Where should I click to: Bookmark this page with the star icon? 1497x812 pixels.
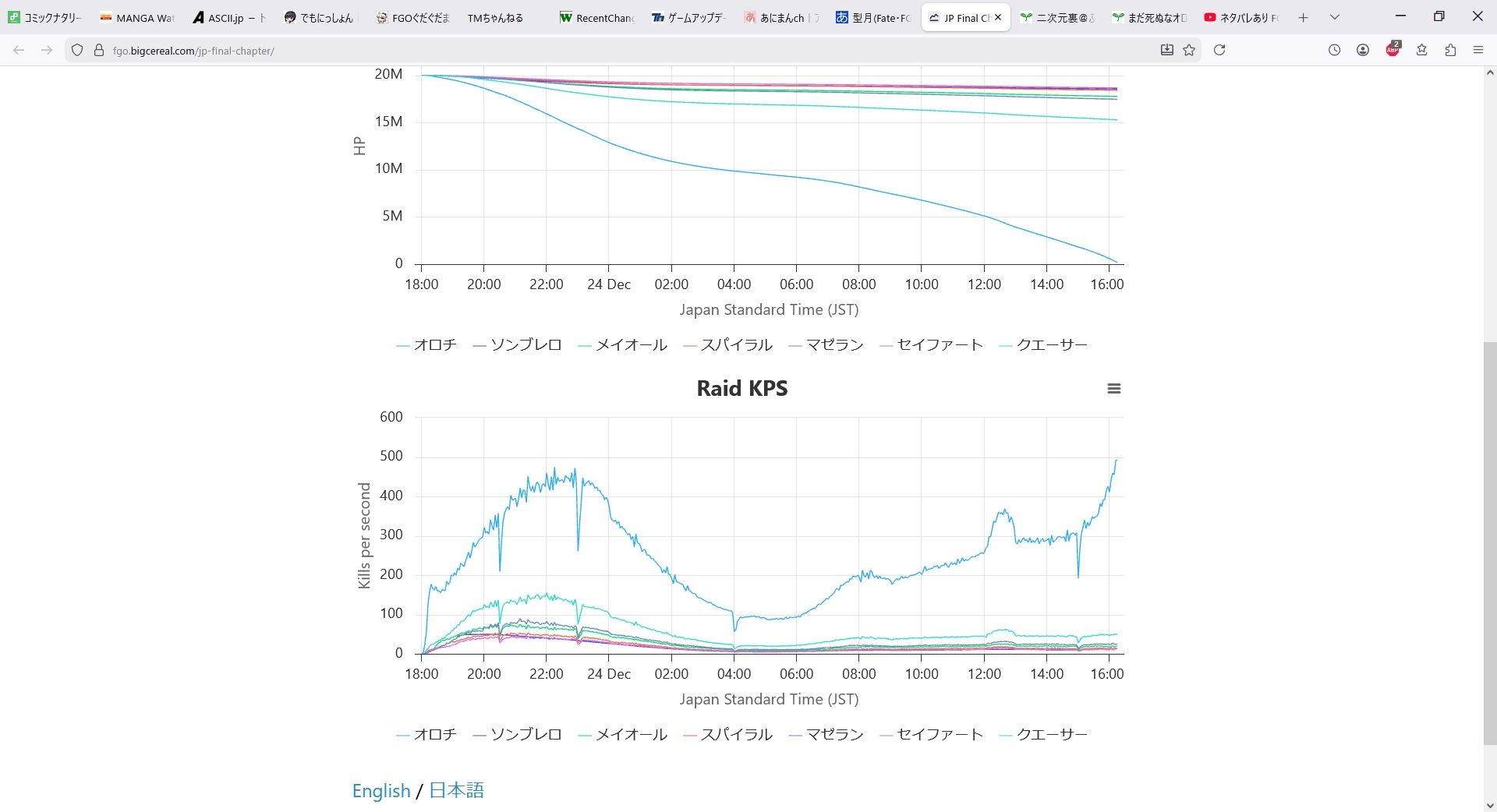1189,50
